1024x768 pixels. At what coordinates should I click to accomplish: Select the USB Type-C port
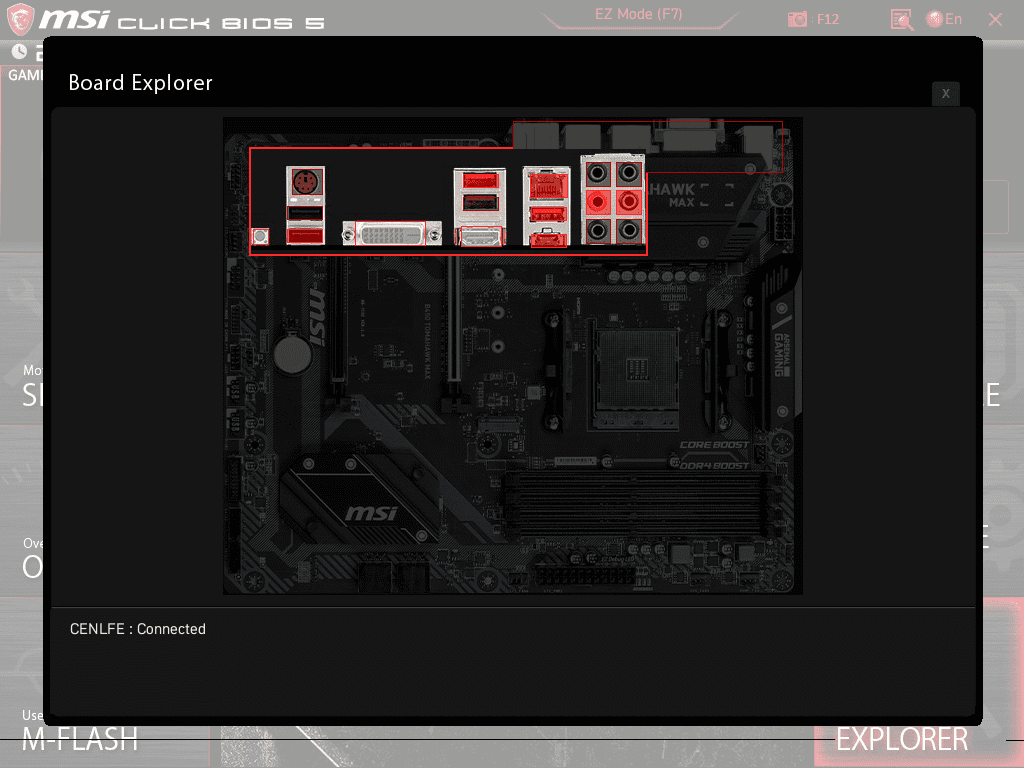click(x=548, y=238)
